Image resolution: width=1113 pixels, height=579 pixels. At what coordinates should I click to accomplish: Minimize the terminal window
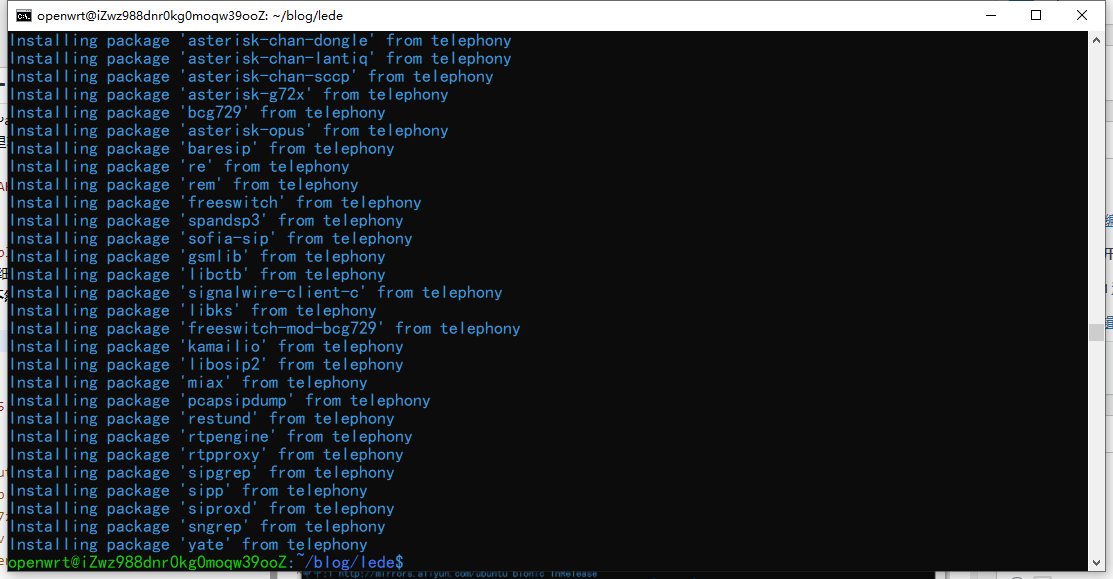click(989, 15)
